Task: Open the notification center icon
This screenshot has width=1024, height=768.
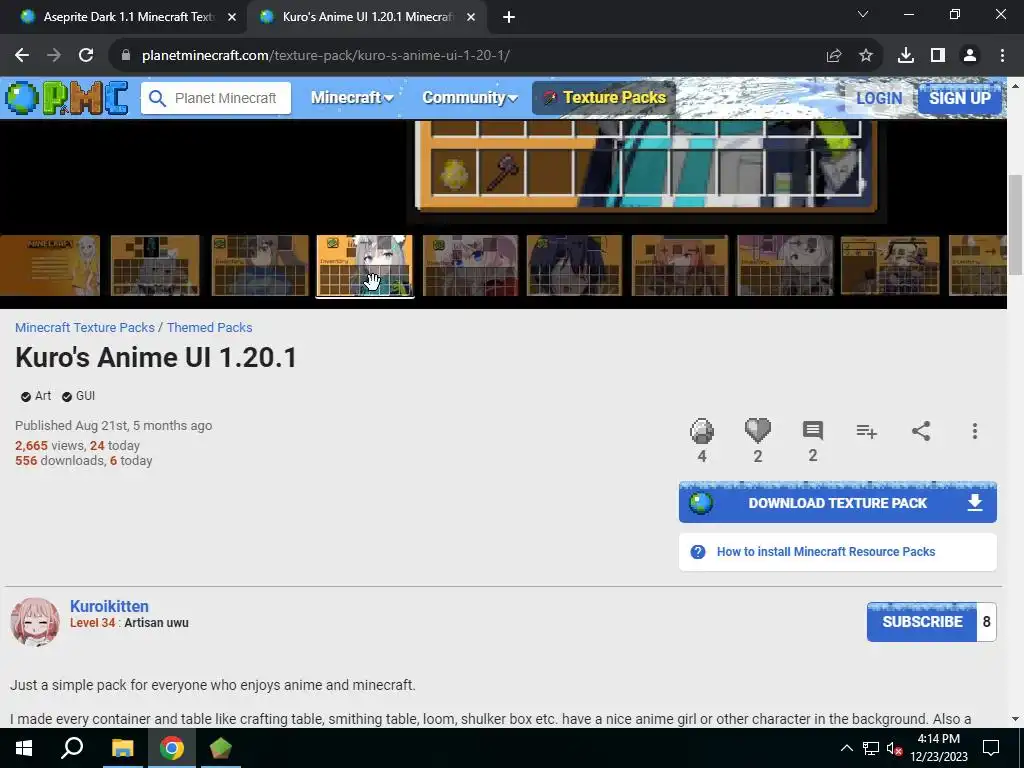Action: pos(991,748)
